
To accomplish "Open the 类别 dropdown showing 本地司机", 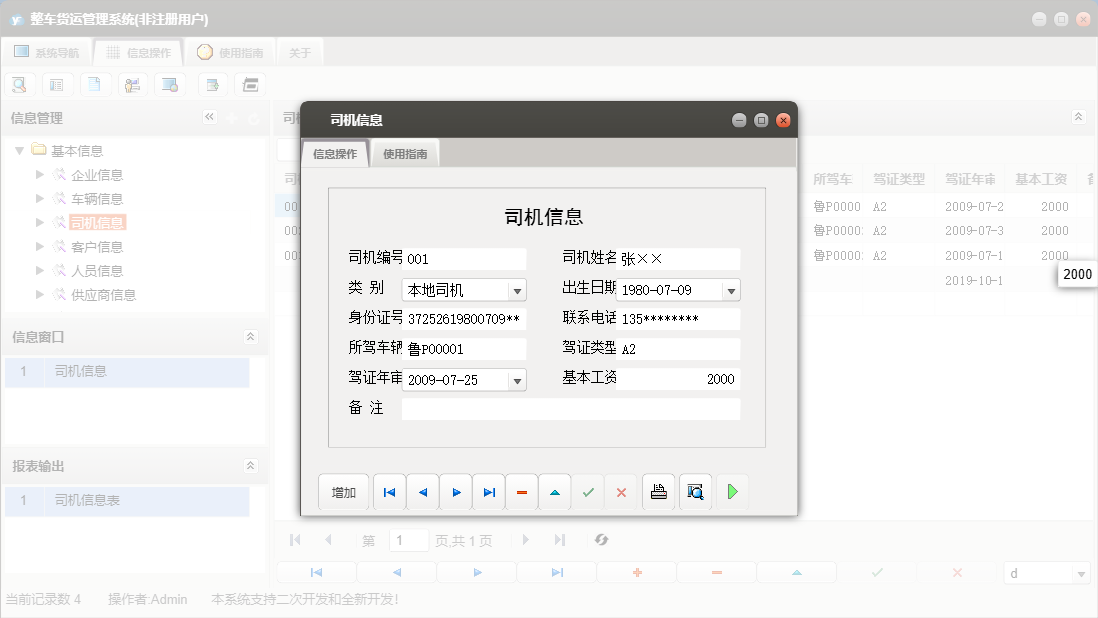I will 518,289.
